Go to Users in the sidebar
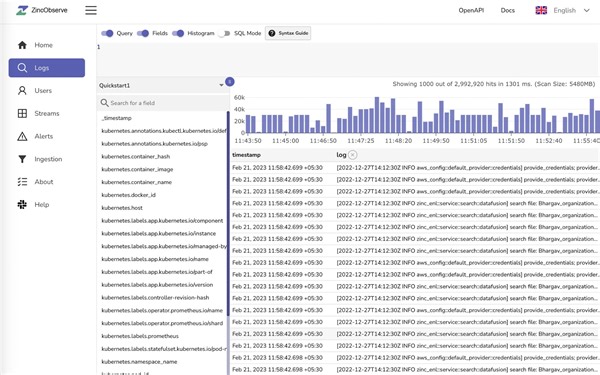 coord(47,91)
